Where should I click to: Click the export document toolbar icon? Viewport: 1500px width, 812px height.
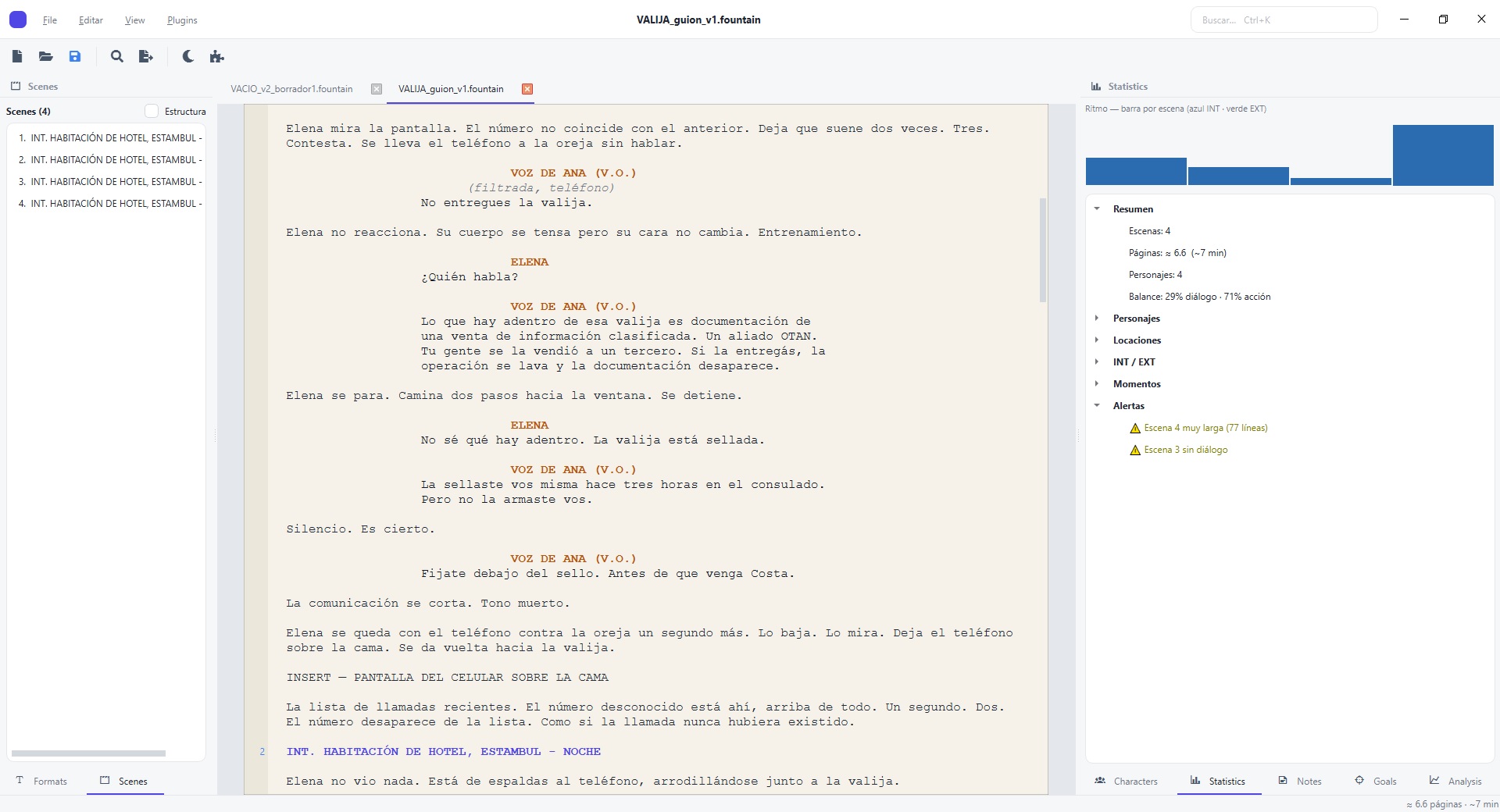[146, 56]
